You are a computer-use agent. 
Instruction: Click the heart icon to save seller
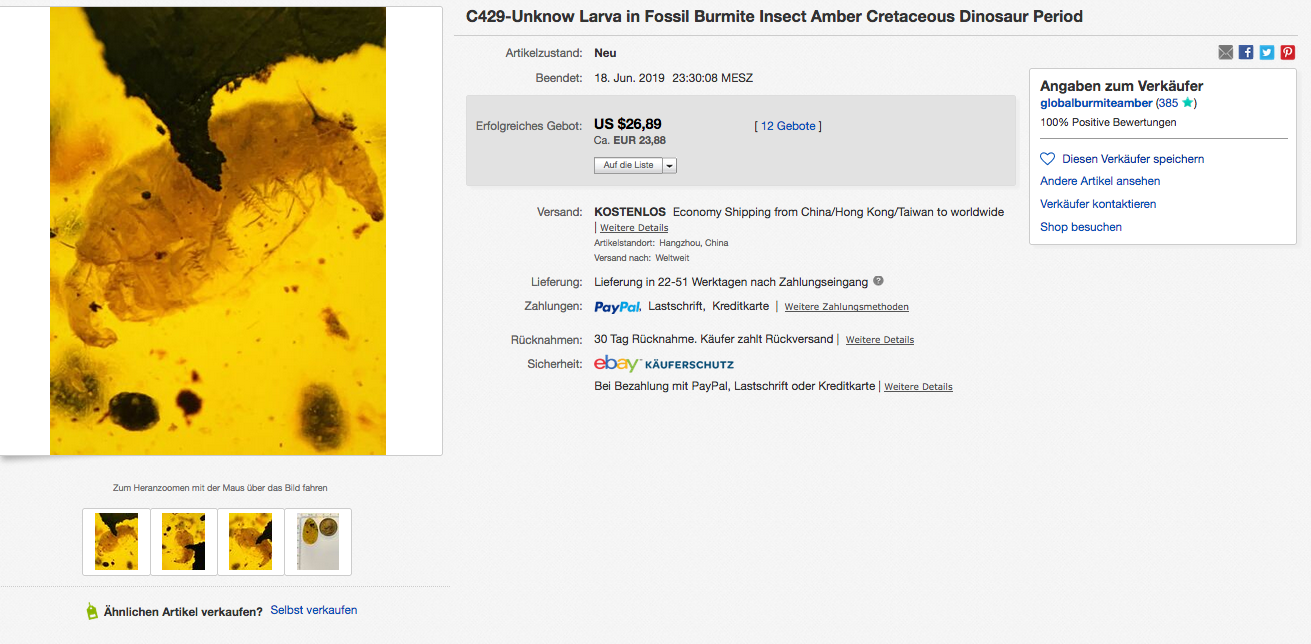(1048, 159)
